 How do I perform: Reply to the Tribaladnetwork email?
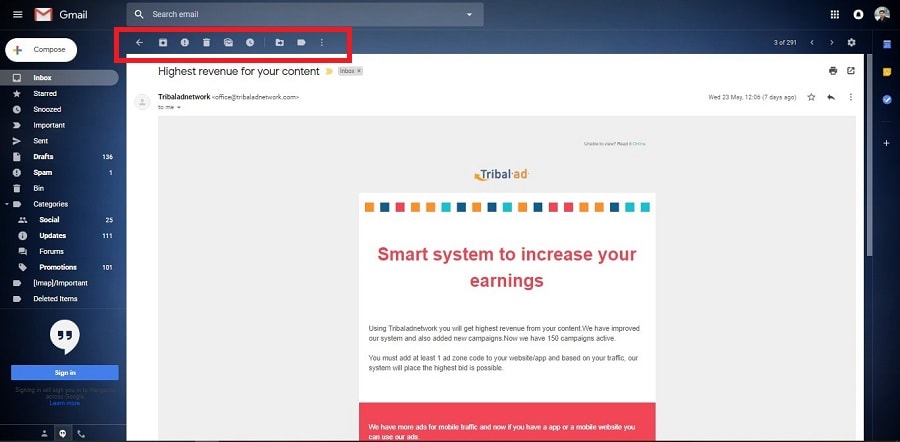(x=831, y=97)
